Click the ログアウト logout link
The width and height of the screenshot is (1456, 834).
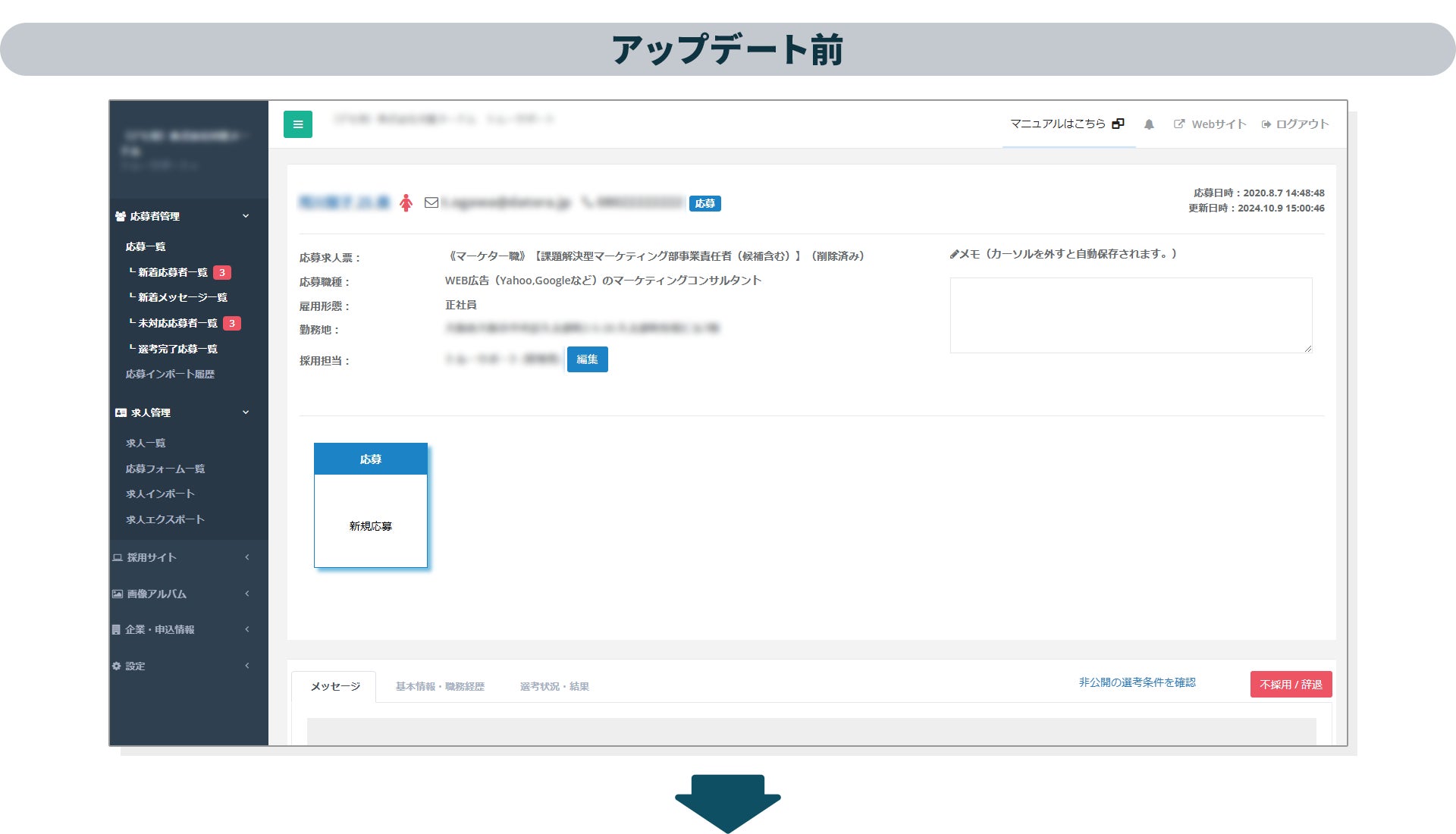point(1295,124)
